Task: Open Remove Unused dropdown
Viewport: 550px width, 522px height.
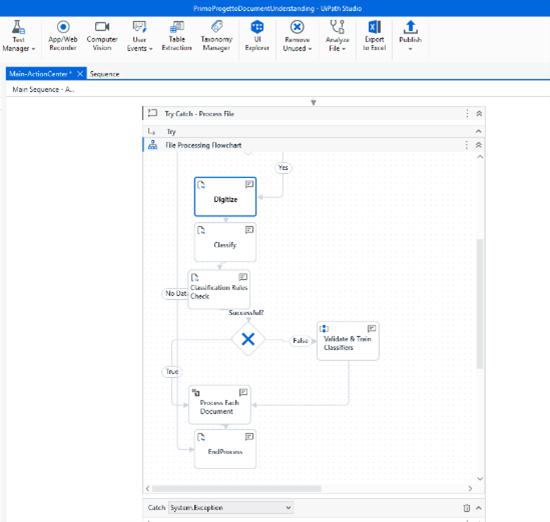Action: point(297,36)
